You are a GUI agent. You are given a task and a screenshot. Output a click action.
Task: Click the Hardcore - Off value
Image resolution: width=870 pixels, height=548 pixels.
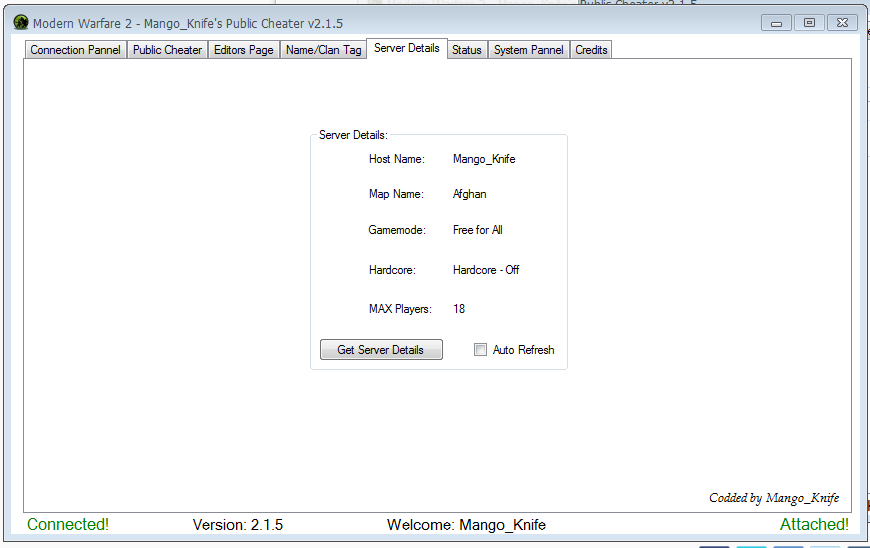pos(486,270)
